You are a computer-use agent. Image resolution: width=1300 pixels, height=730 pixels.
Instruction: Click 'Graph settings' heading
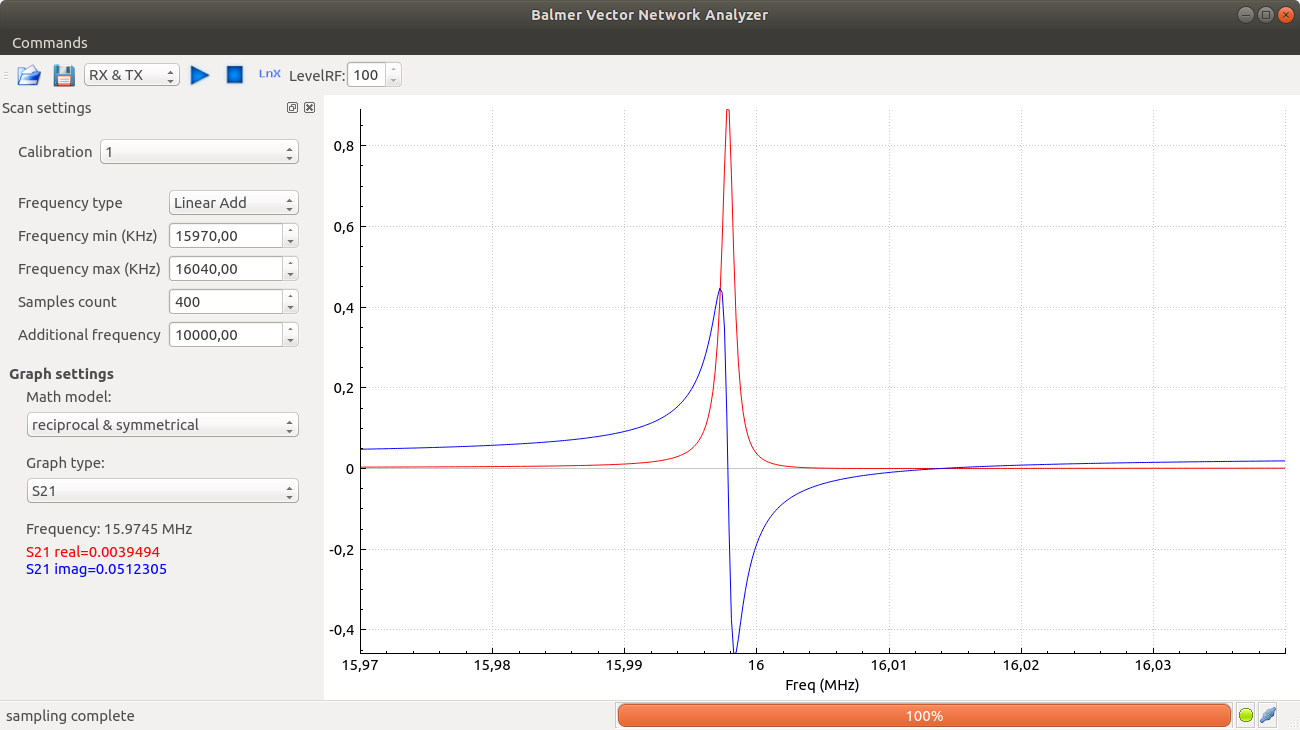click(x=61, y=374)
